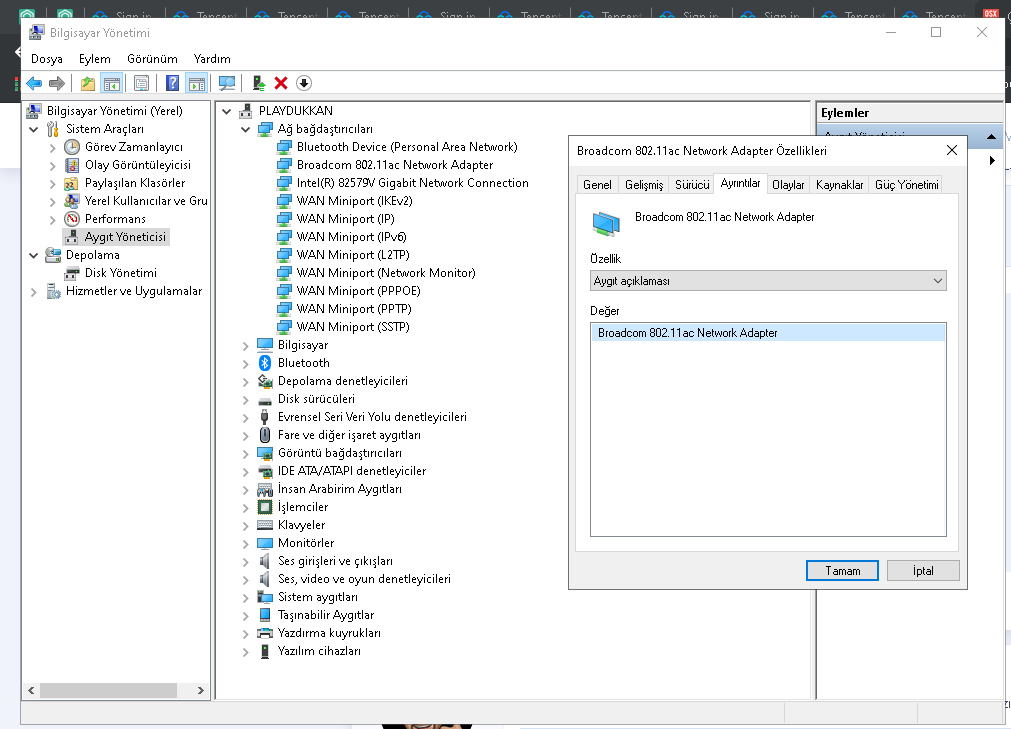Click the Properties sheet toolbar icon

click(141, 83)
